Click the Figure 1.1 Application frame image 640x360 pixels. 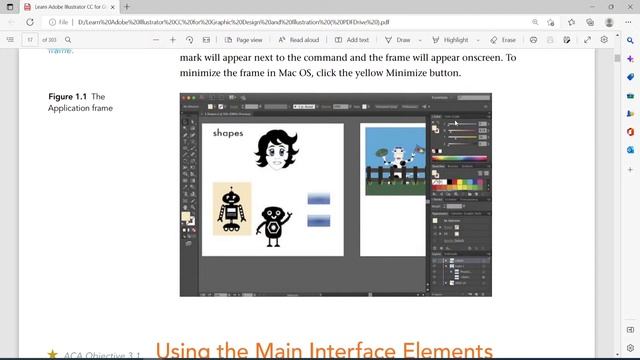336,195
